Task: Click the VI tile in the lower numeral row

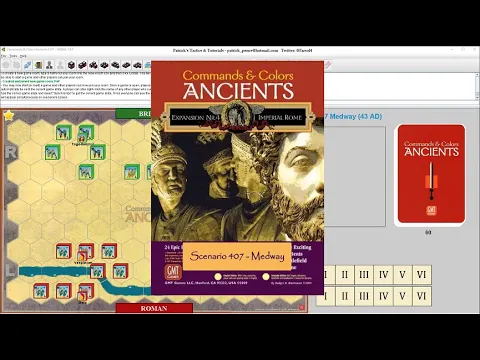Action: 422,296
